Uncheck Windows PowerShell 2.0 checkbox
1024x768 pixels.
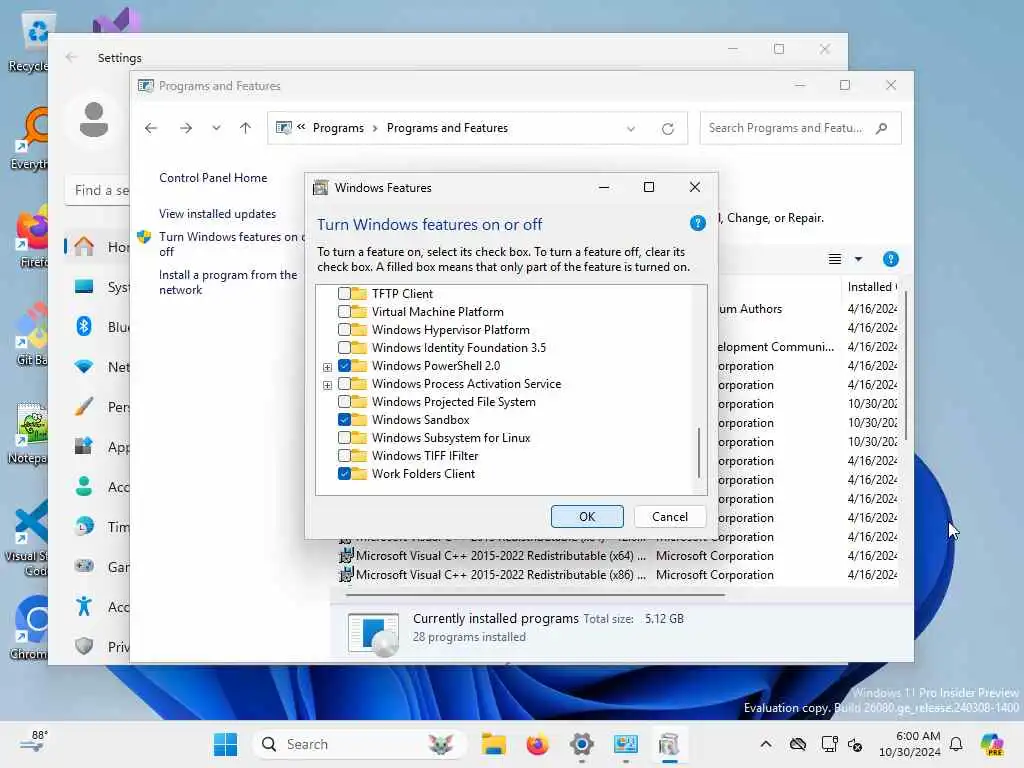(344, 366)
